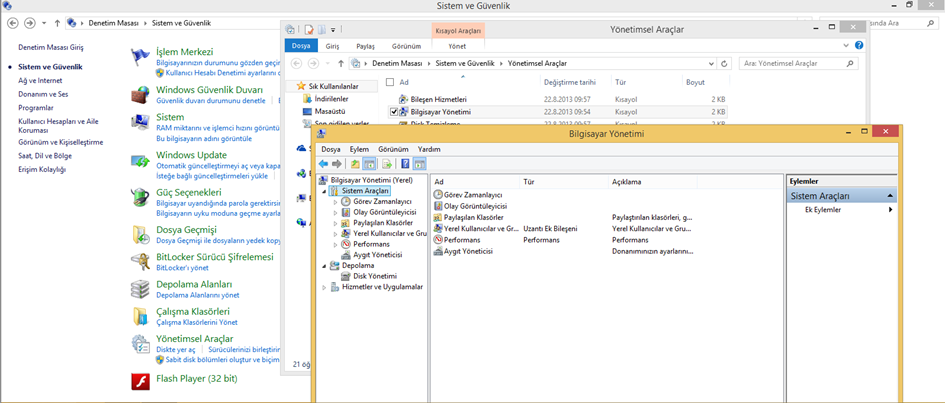This screenshot has width=945, height=403.
Task: Open the Yönet ribbon tab in Explorer
Action: pos(457,46)
